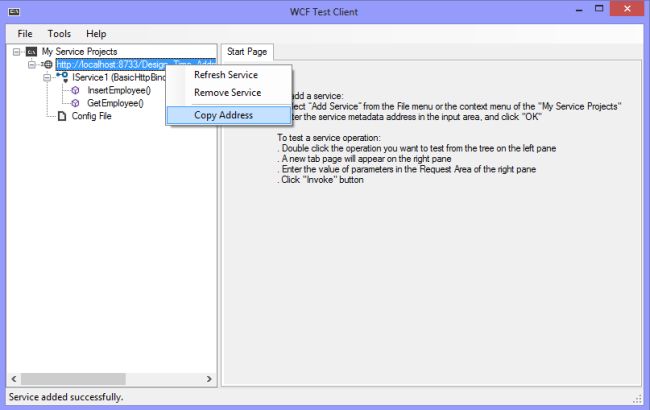Collapse the localhost service address node

[x=32, y=65]
